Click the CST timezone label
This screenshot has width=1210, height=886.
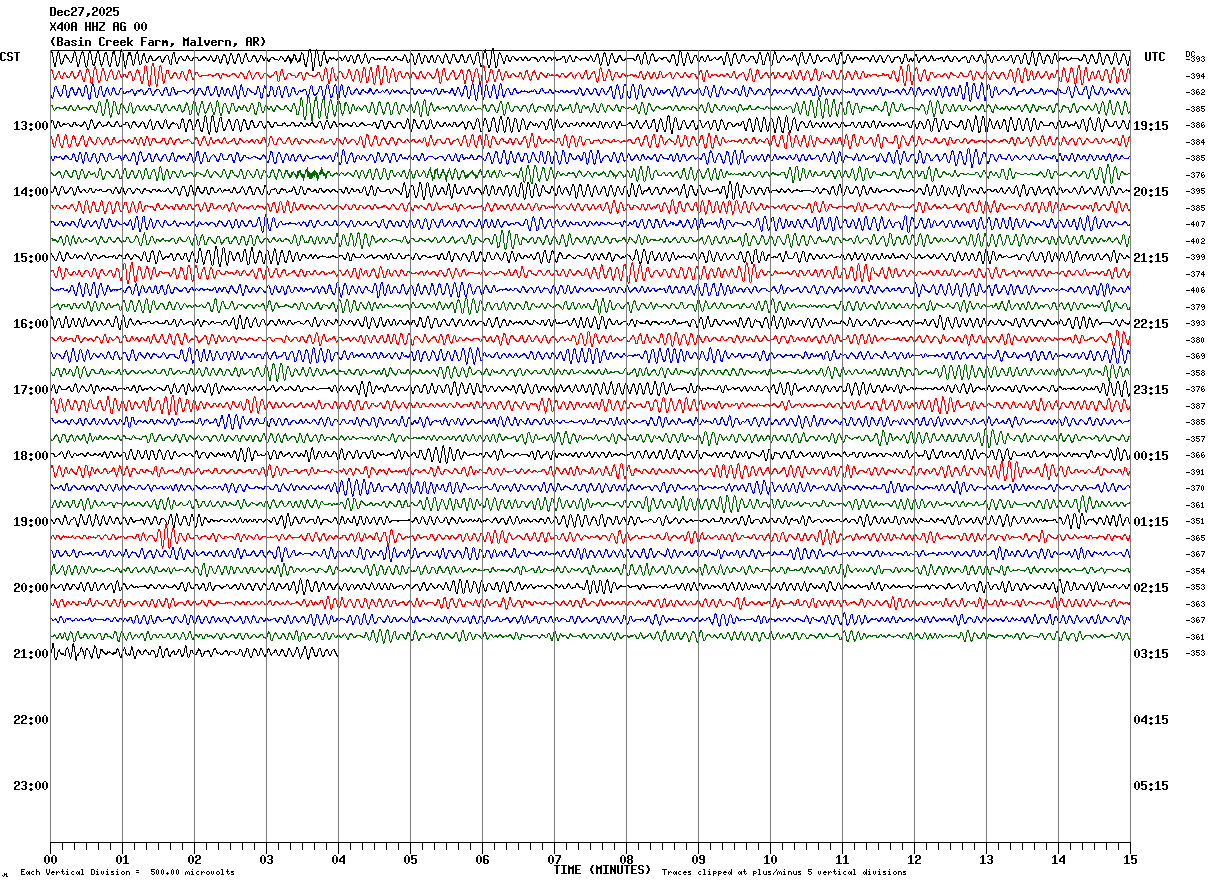tap(10, 57)
